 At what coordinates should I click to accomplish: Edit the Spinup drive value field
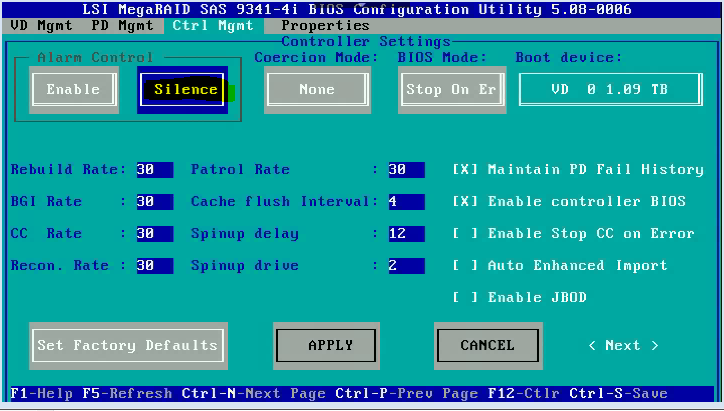(x=407, y=266)
